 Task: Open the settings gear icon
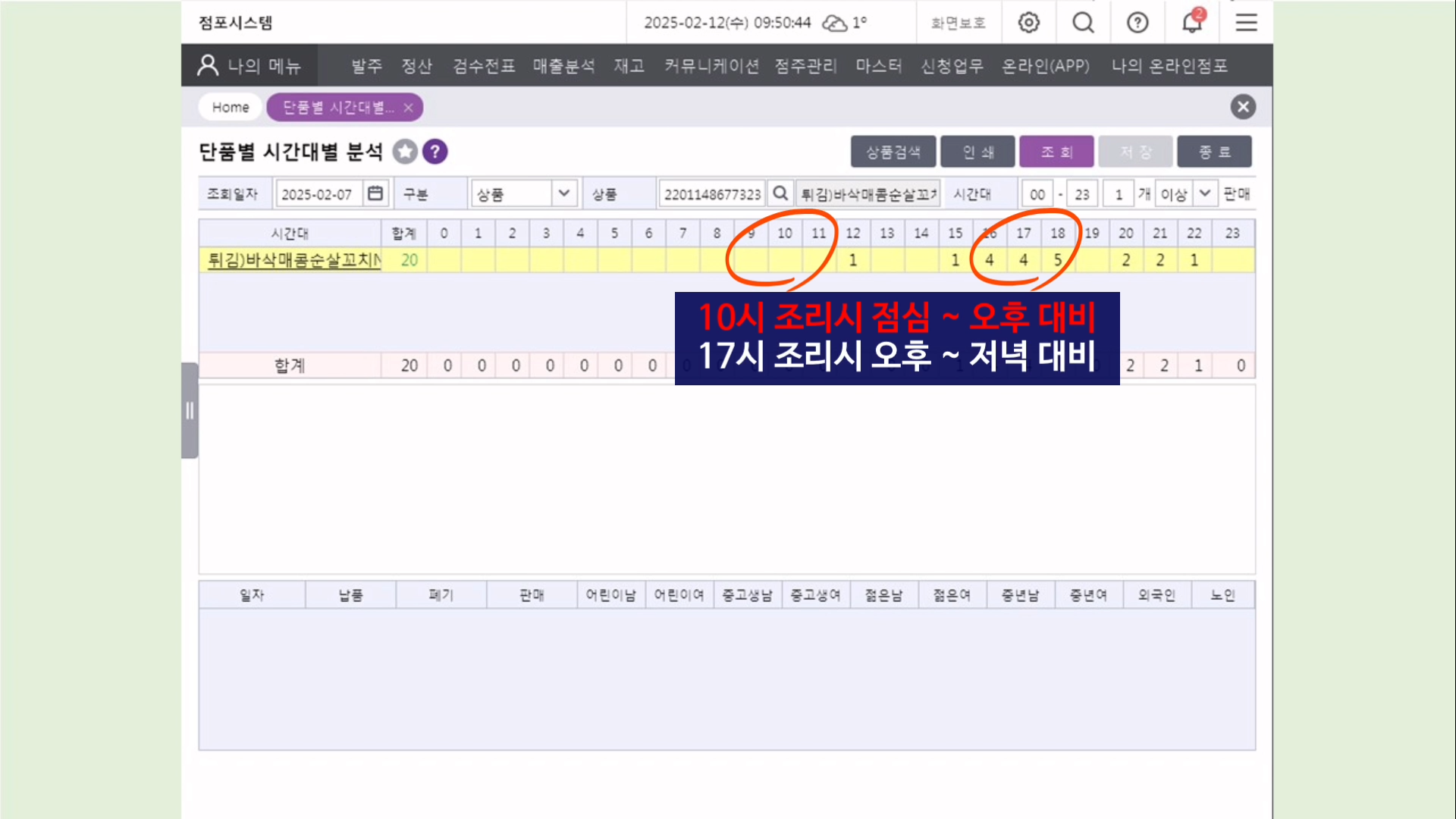[1028, 23]
